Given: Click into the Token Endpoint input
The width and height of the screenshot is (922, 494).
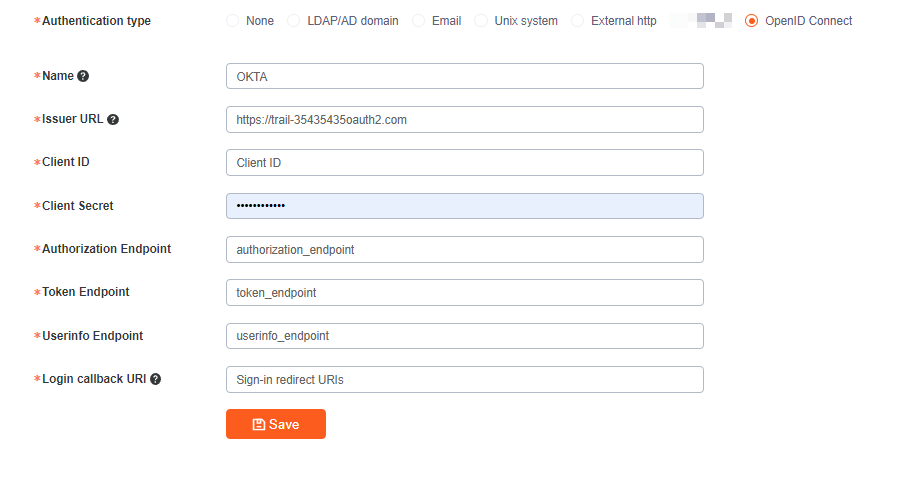Looking at the screenshot, I should 465,292.
